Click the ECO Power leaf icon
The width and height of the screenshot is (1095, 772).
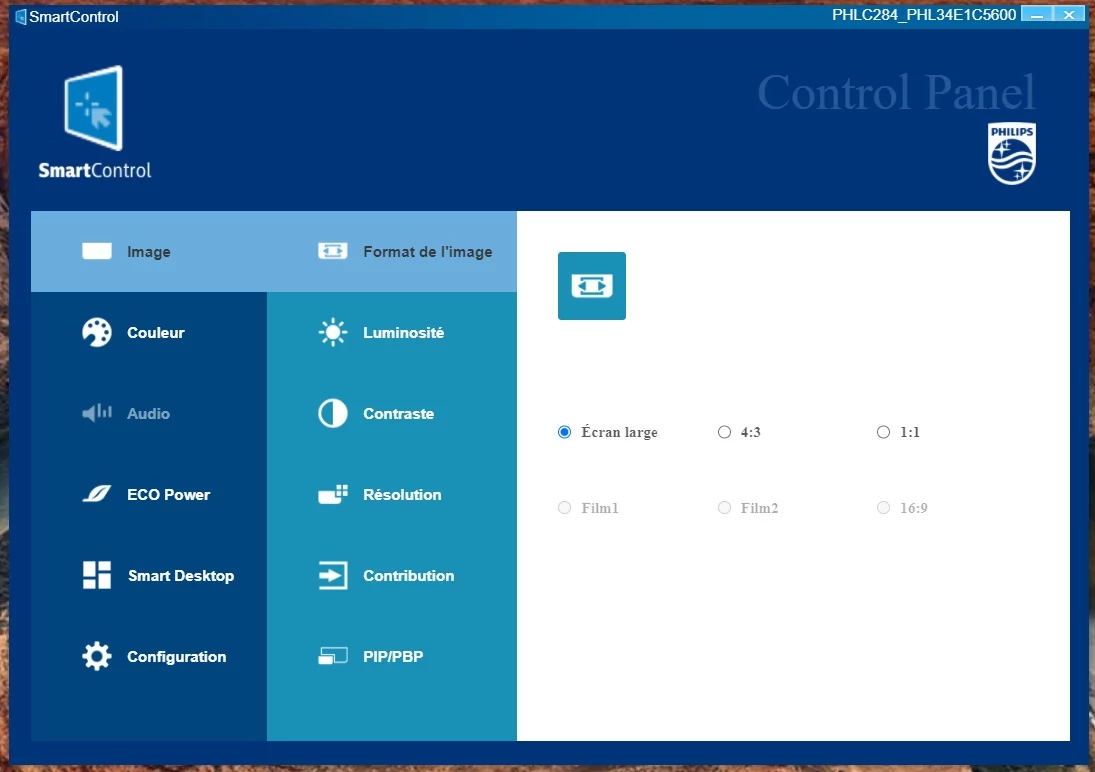coord(96,495)
